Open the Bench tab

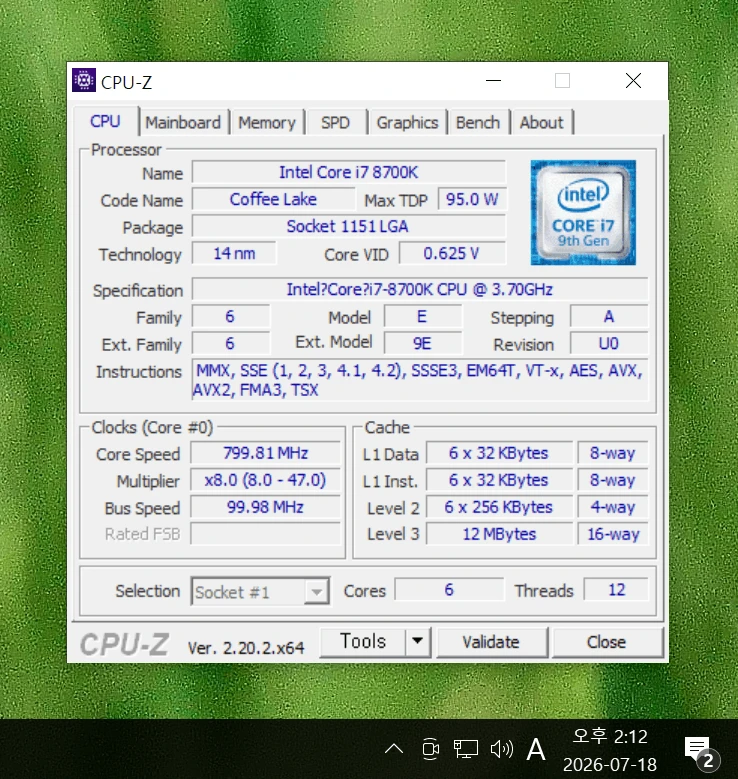(478, 122)
